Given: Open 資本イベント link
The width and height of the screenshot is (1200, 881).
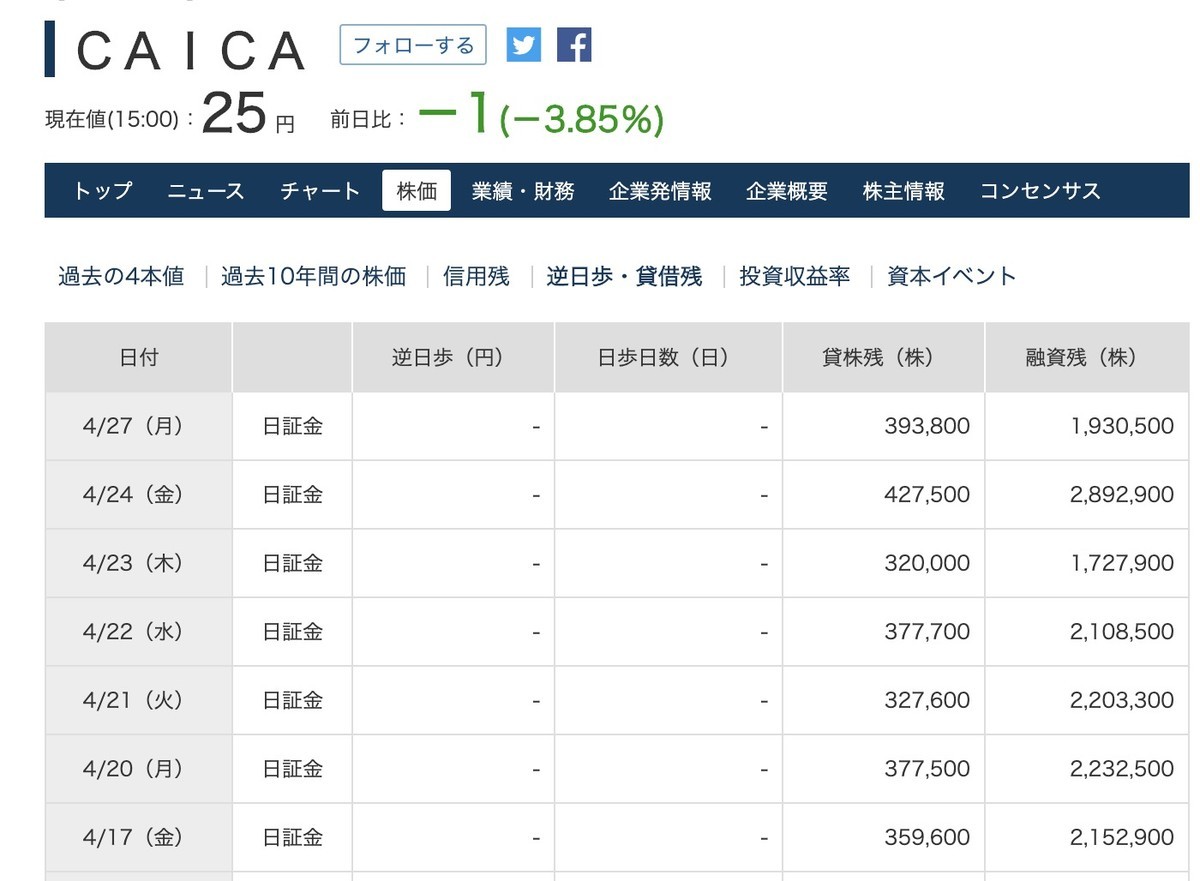Looking at the screenshot, I should tap(952, 276).
